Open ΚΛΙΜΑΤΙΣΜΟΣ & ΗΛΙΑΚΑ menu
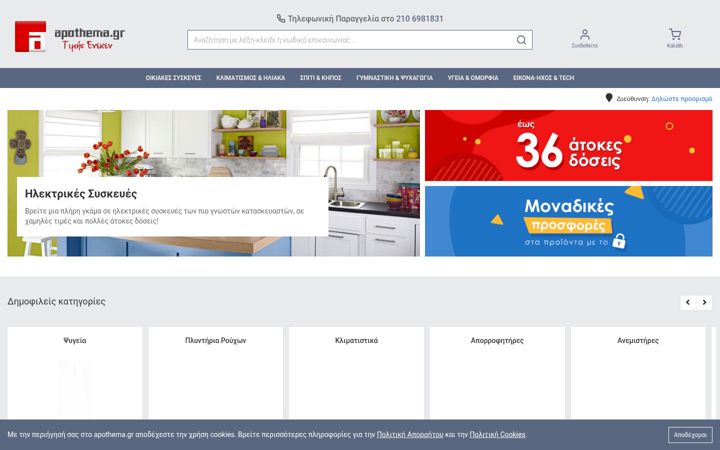 point(251,78)
